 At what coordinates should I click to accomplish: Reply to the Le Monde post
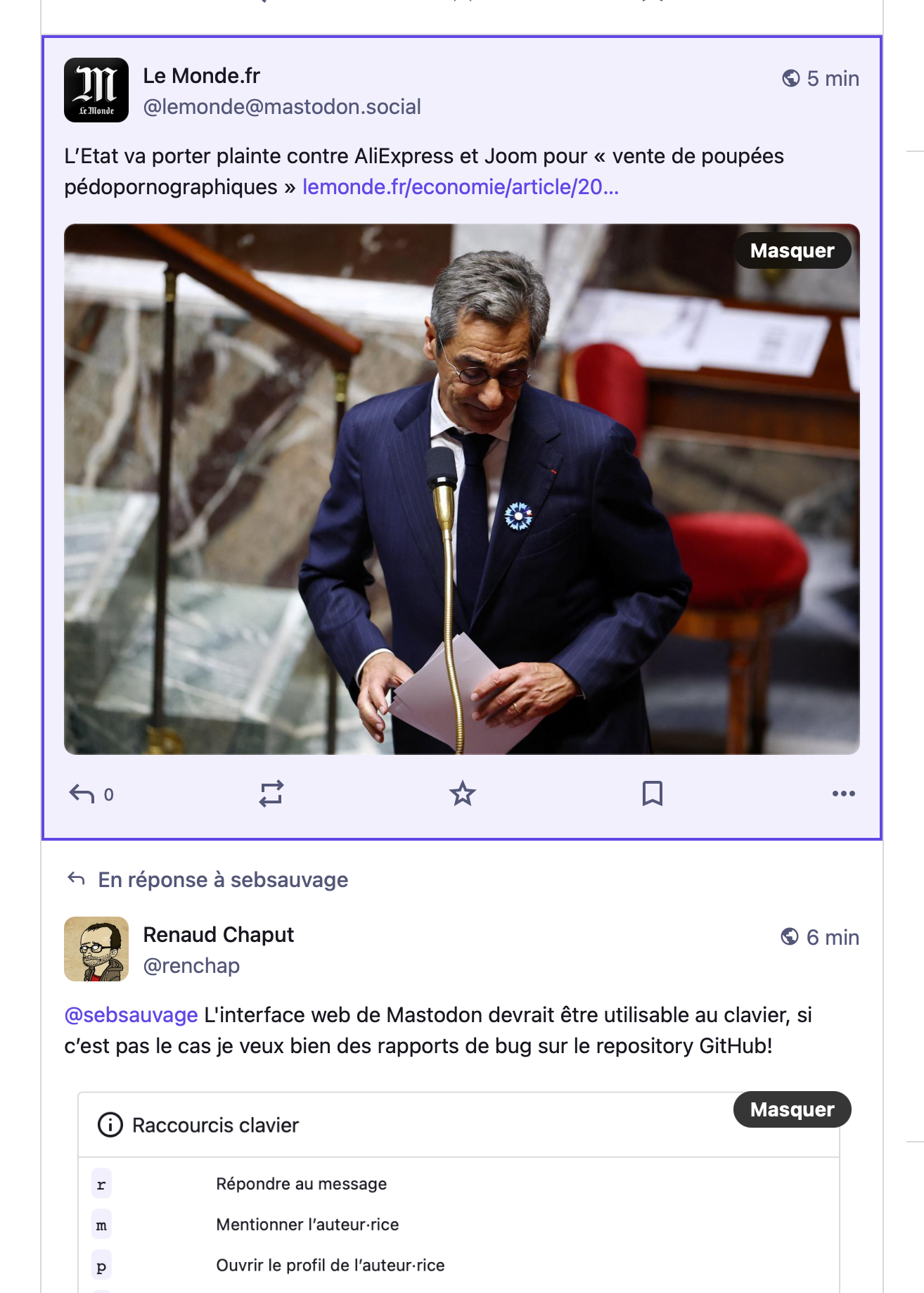(x=91, y=794)
